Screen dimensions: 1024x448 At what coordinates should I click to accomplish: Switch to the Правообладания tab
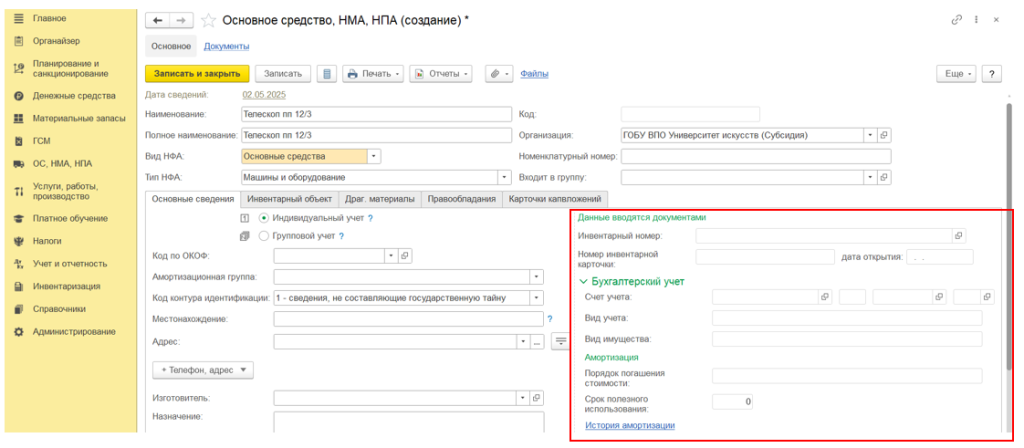point(462,199)
